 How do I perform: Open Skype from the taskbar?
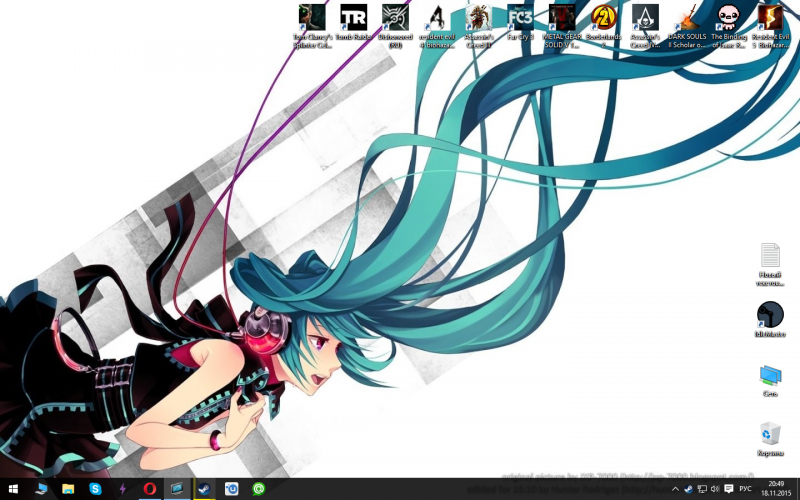click(x=95, y=489)
